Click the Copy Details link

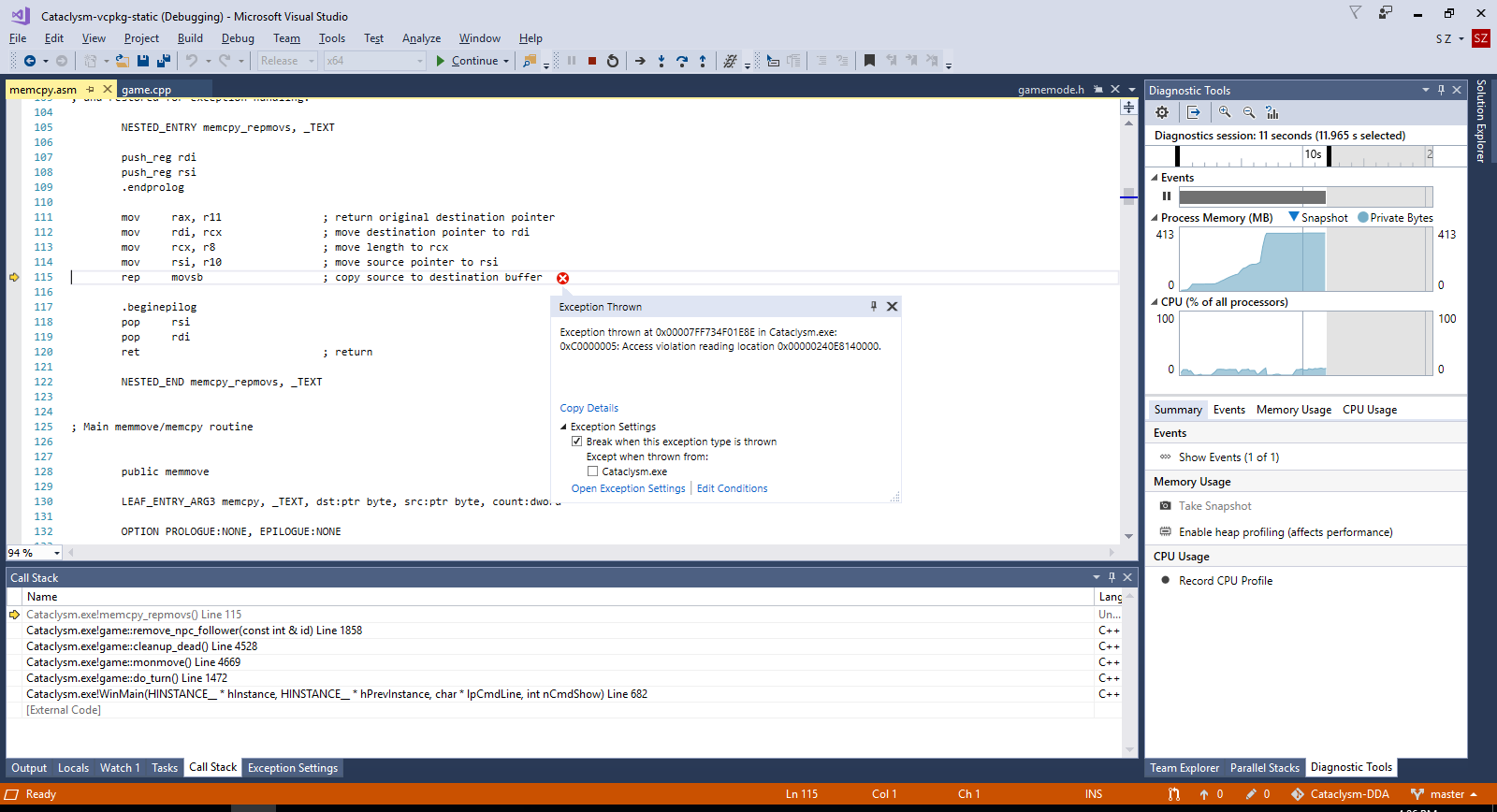tap(589, 408)
